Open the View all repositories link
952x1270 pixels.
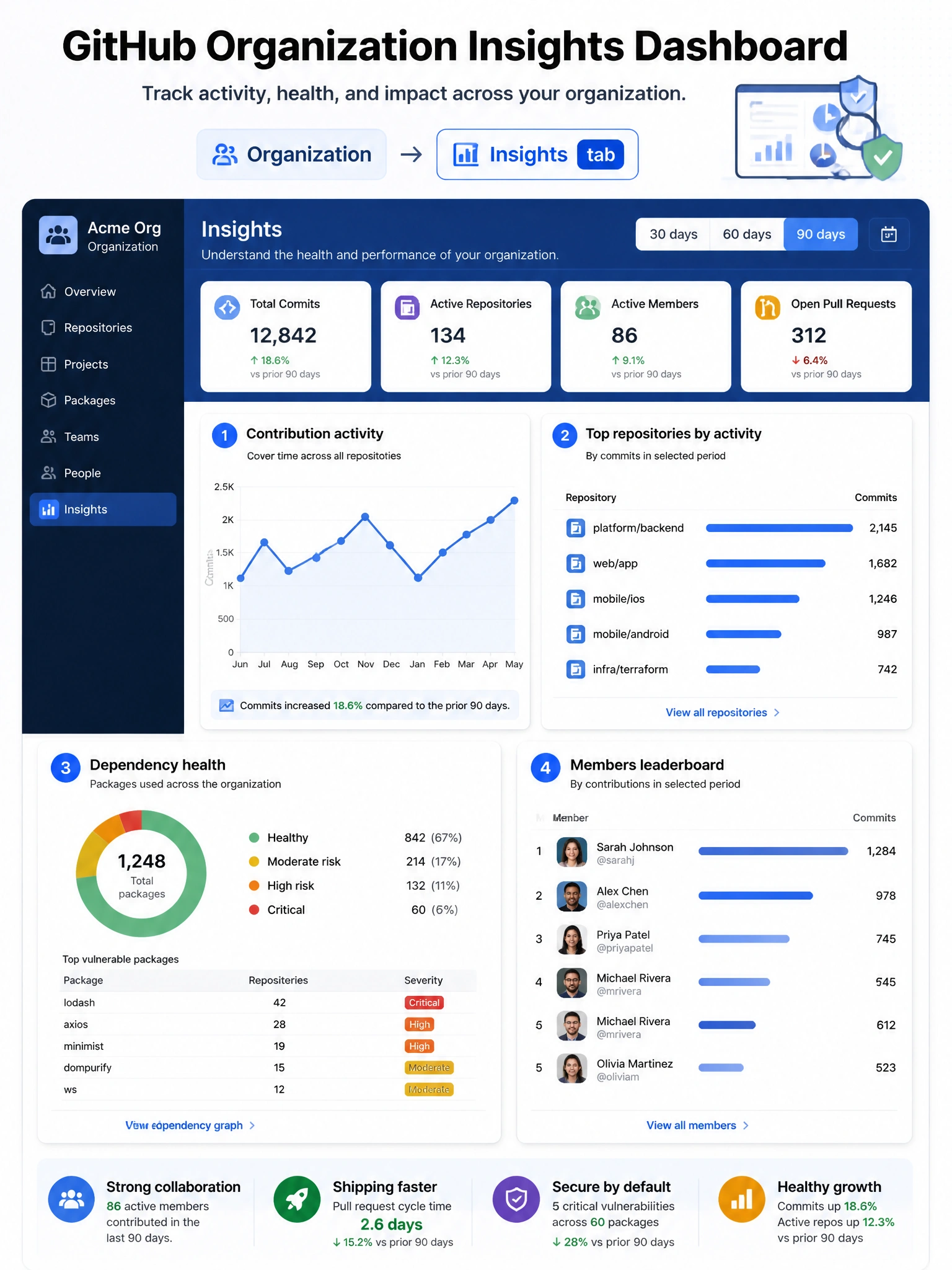pos(716,713)
